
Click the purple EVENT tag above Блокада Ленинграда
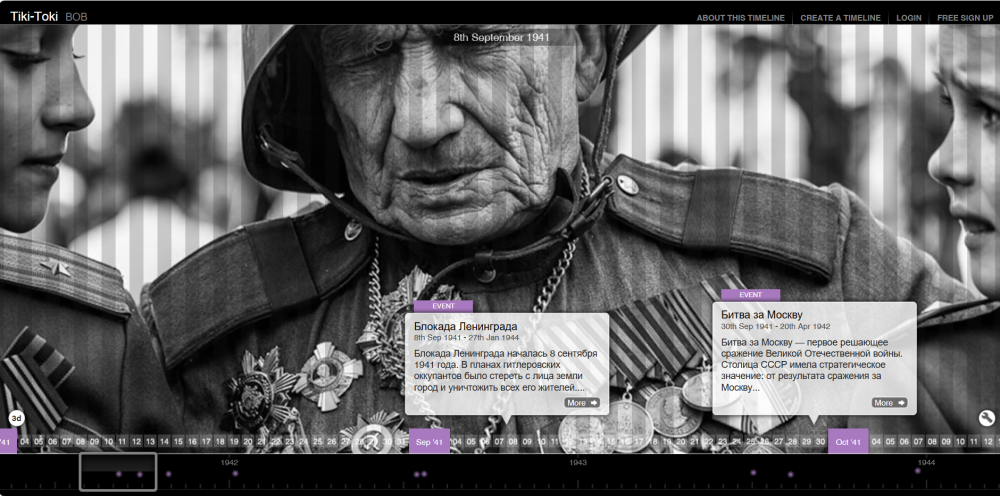click(x=443, y=306)
